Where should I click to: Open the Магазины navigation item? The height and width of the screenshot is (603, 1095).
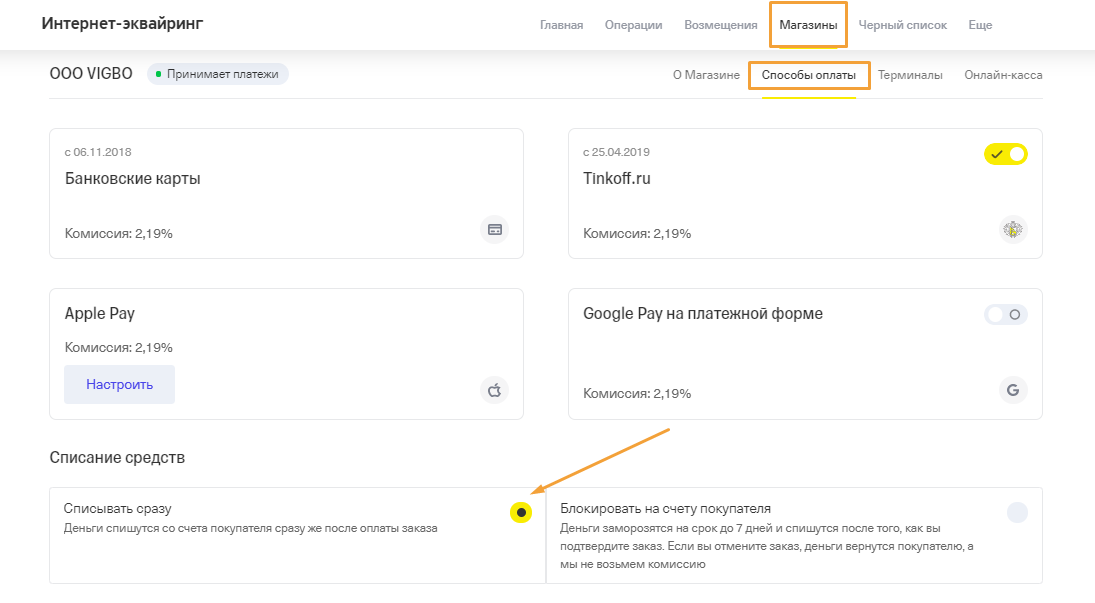tap(808, 25)
